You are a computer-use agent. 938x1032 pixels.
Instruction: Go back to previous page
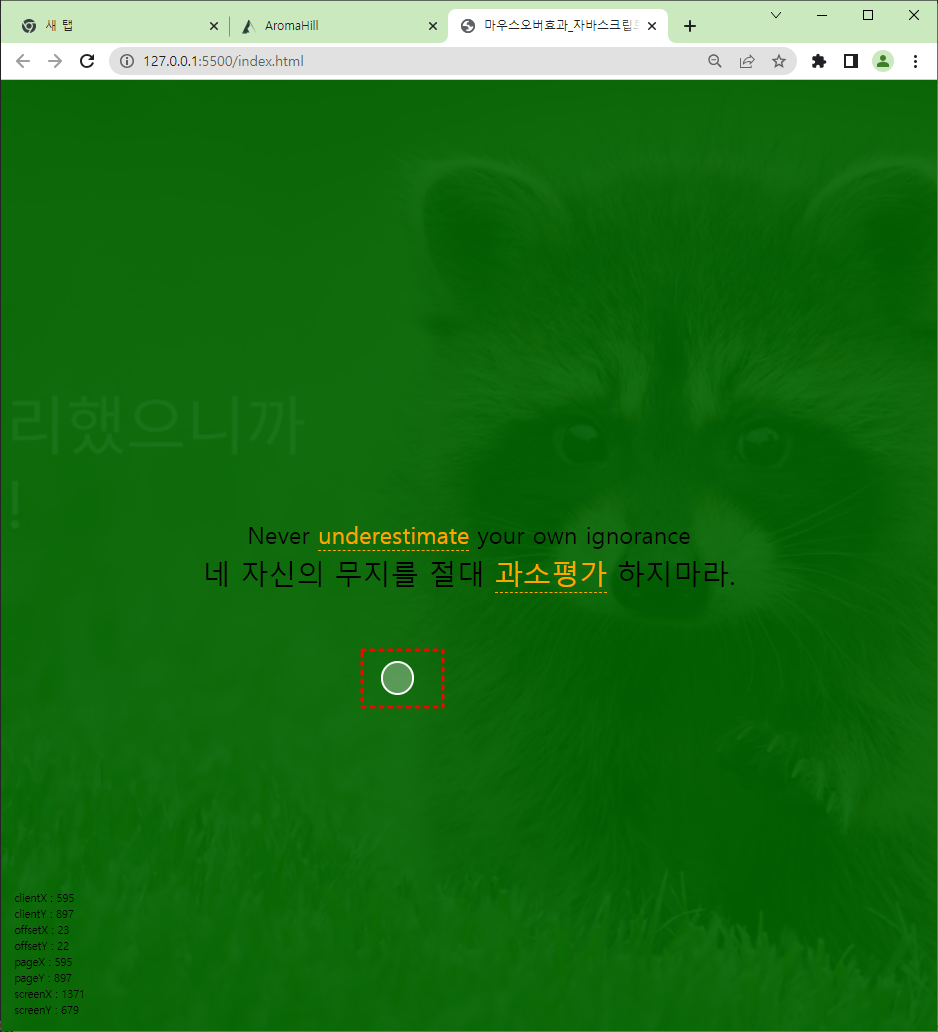point(23,61)
